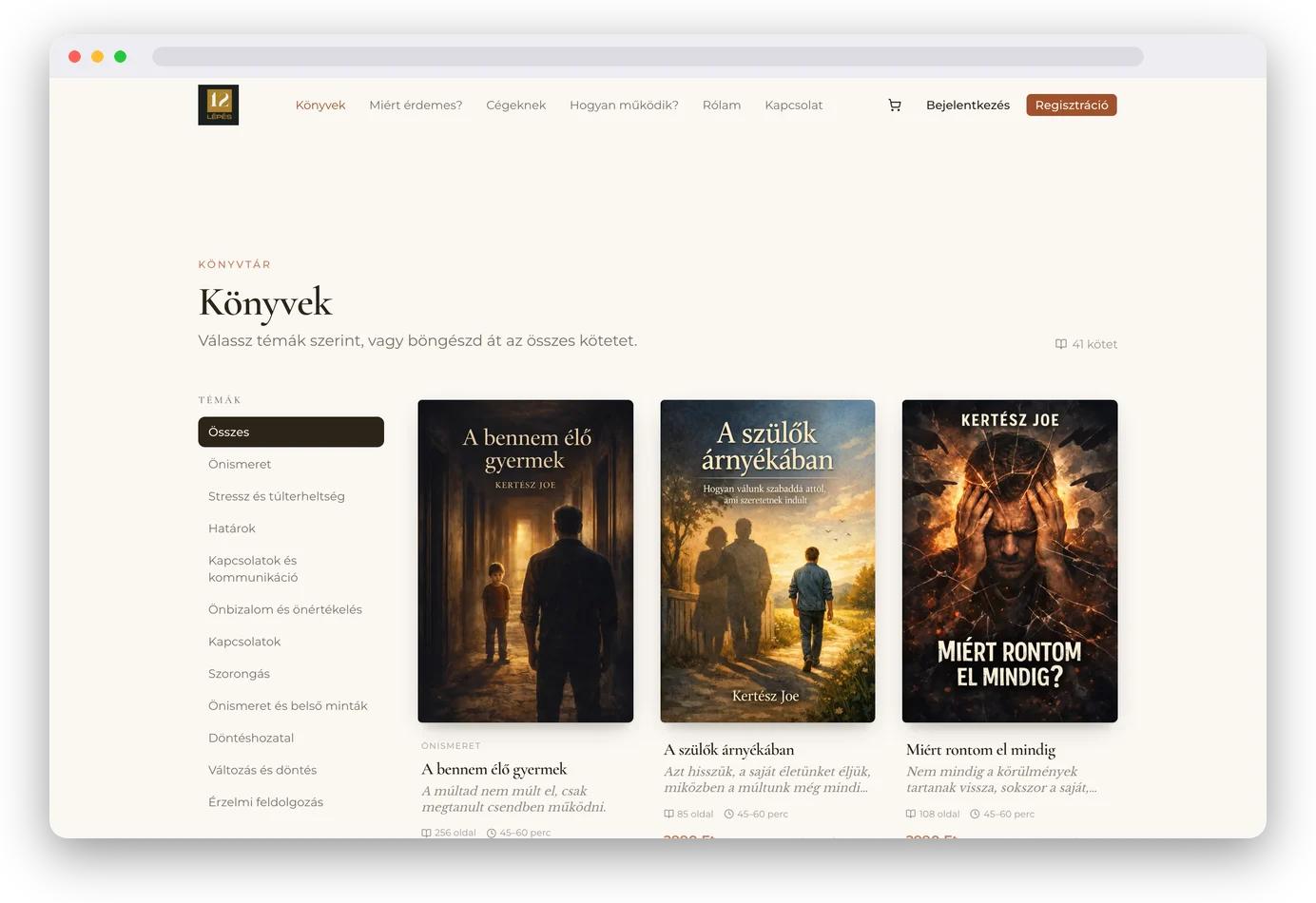Viewport: 1316px width, 903px height.
Task: Open the Cégeknek page
Action: (x=516, y=106)
